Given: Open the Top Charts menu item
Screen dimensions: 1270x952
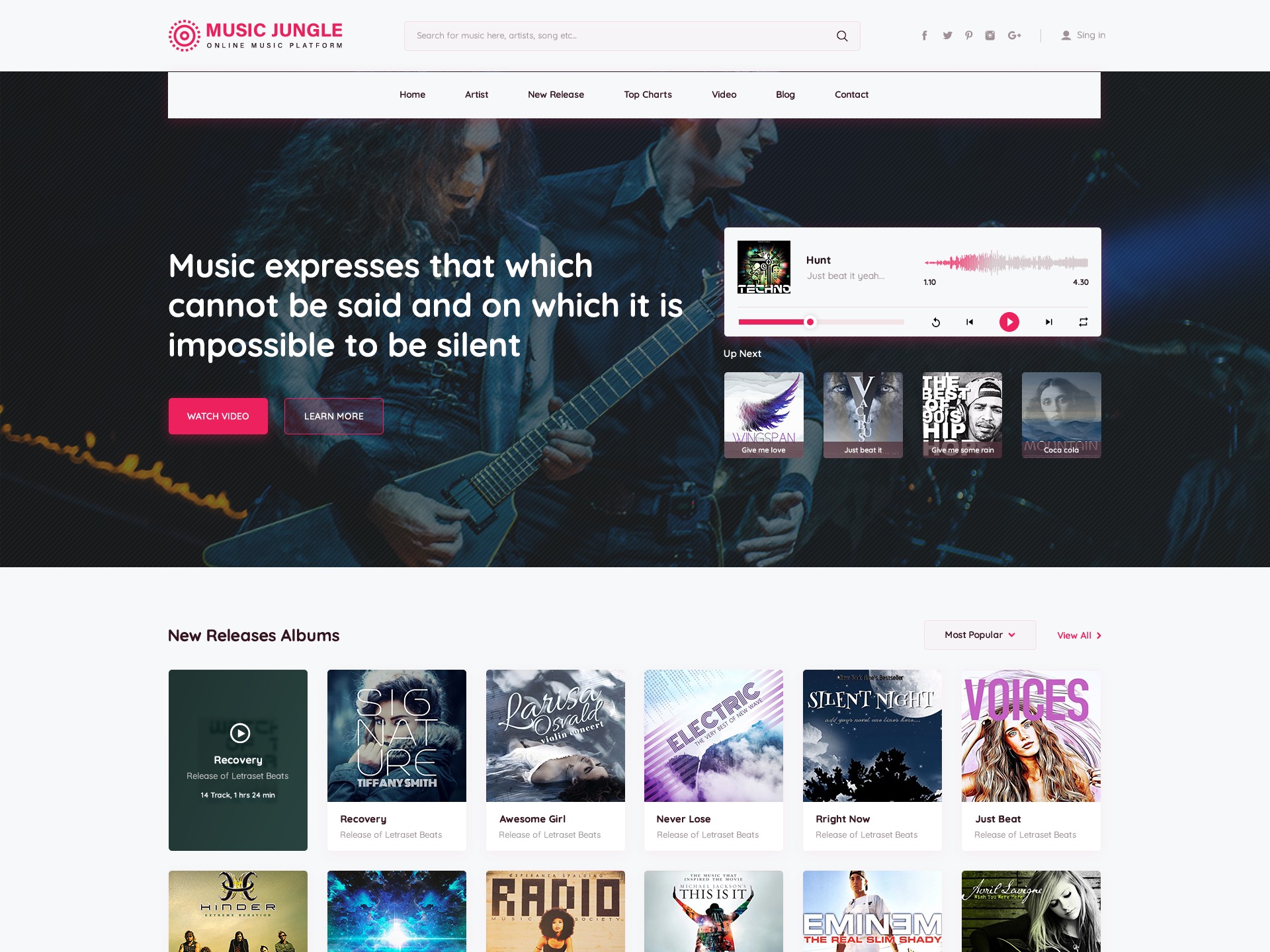Looking at the screenshot, I should (648, 95).
